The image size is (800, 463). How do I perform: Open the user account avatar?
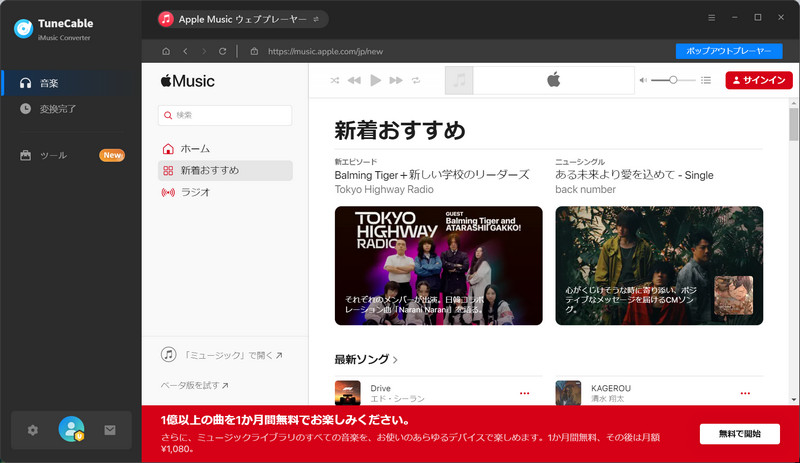(x=71, y=429)
